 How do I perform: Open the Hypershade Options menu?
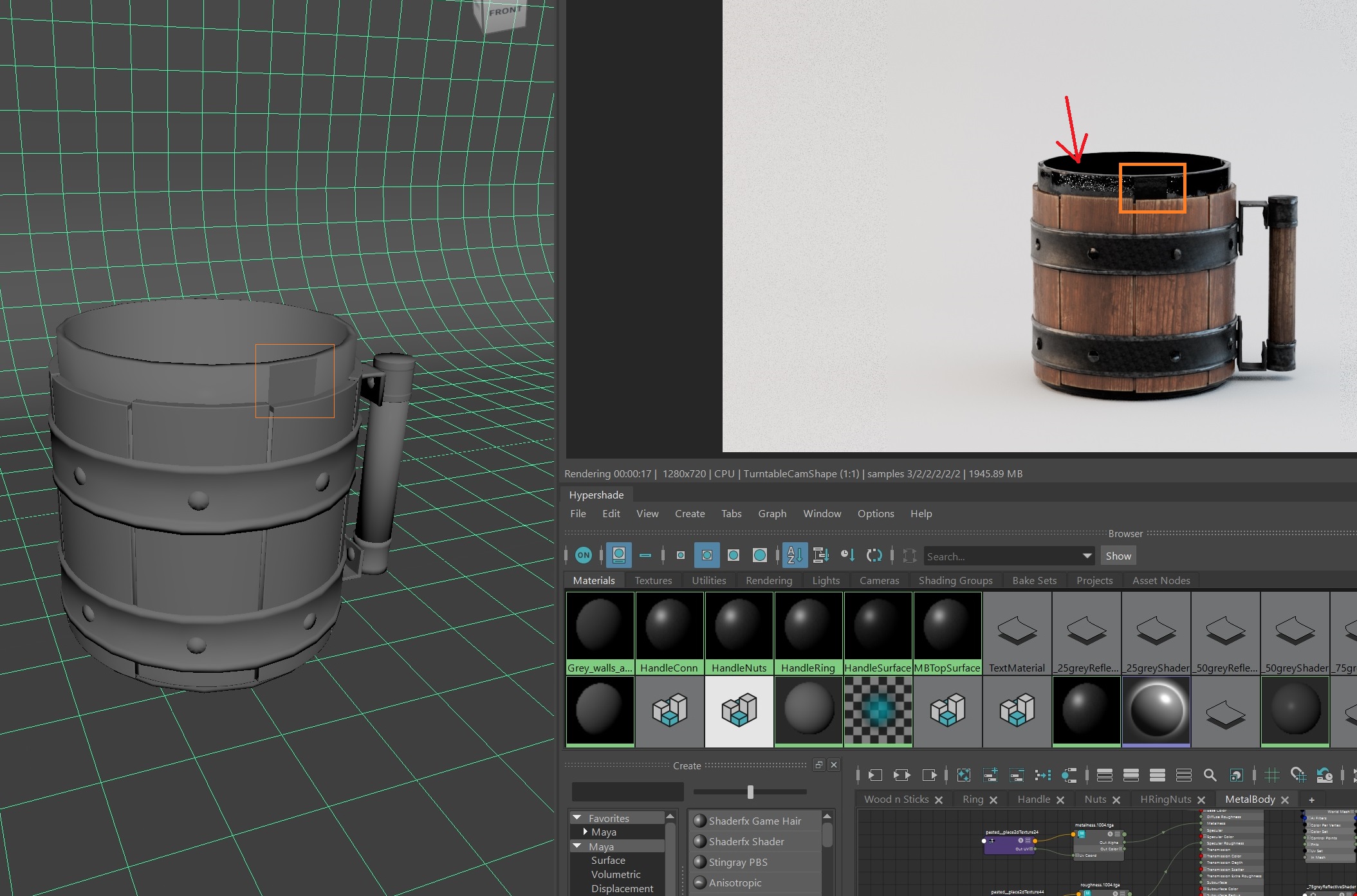point(876,513)
